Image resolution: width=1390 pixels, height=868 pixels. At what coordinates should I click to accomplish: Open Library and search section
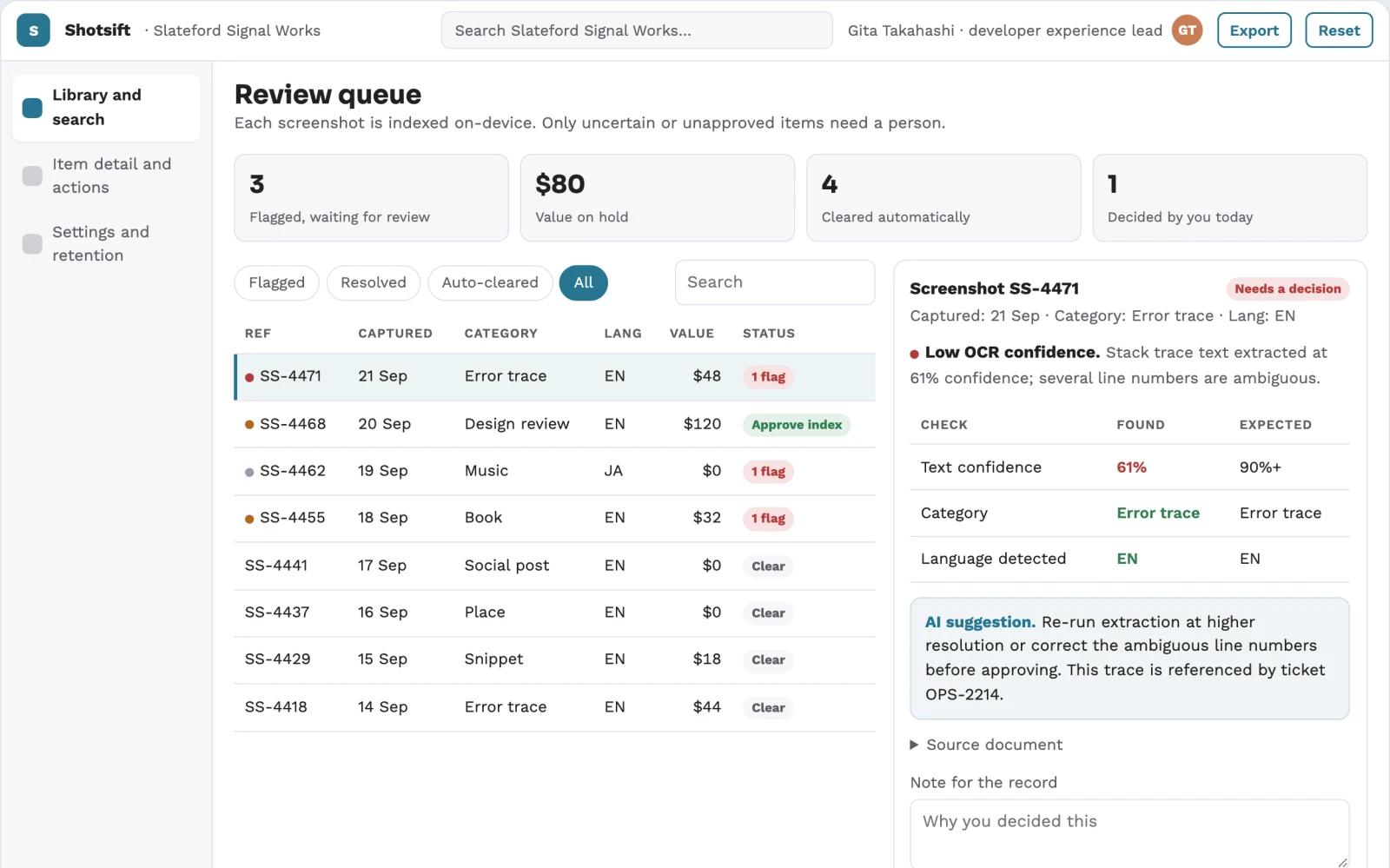click(107, 108)
